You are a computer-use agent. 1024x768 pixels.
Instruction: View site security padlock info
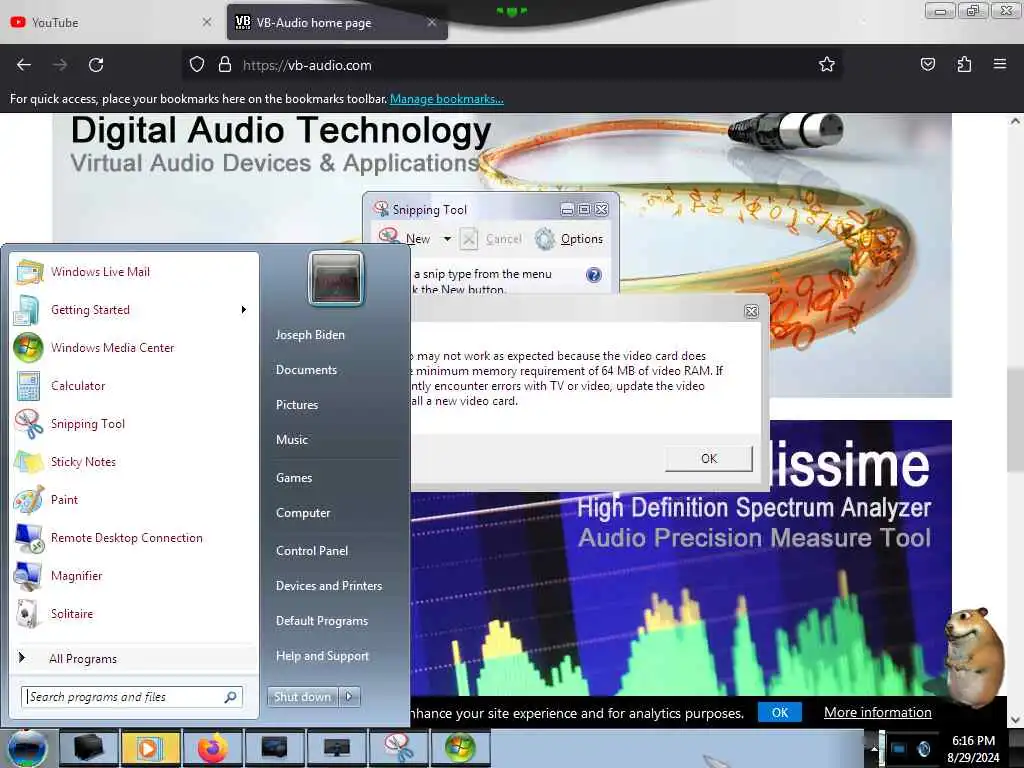coord(225,65)
